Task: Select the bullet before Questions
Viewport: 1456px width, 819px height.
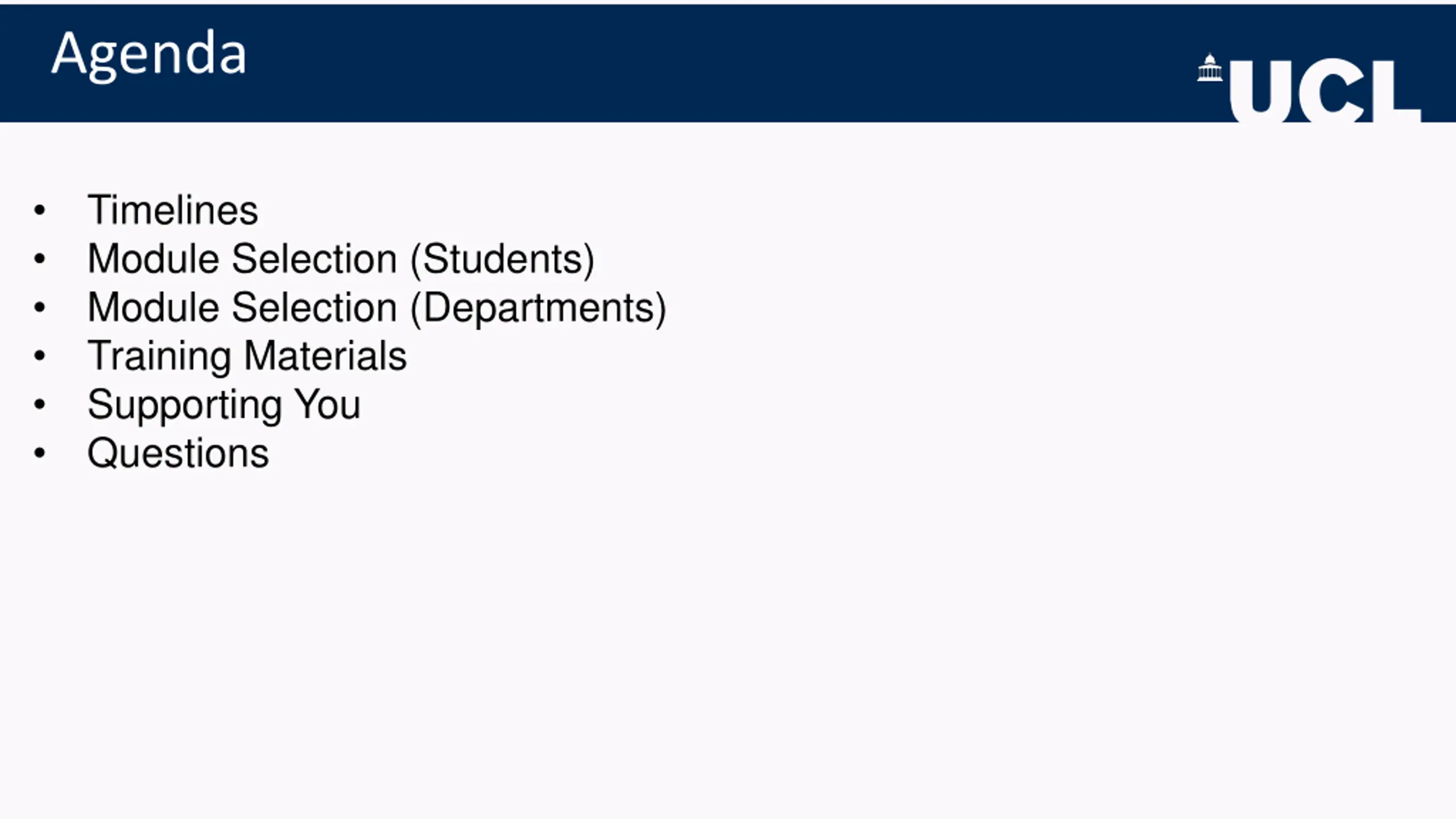Action: (x=39, y=453)
